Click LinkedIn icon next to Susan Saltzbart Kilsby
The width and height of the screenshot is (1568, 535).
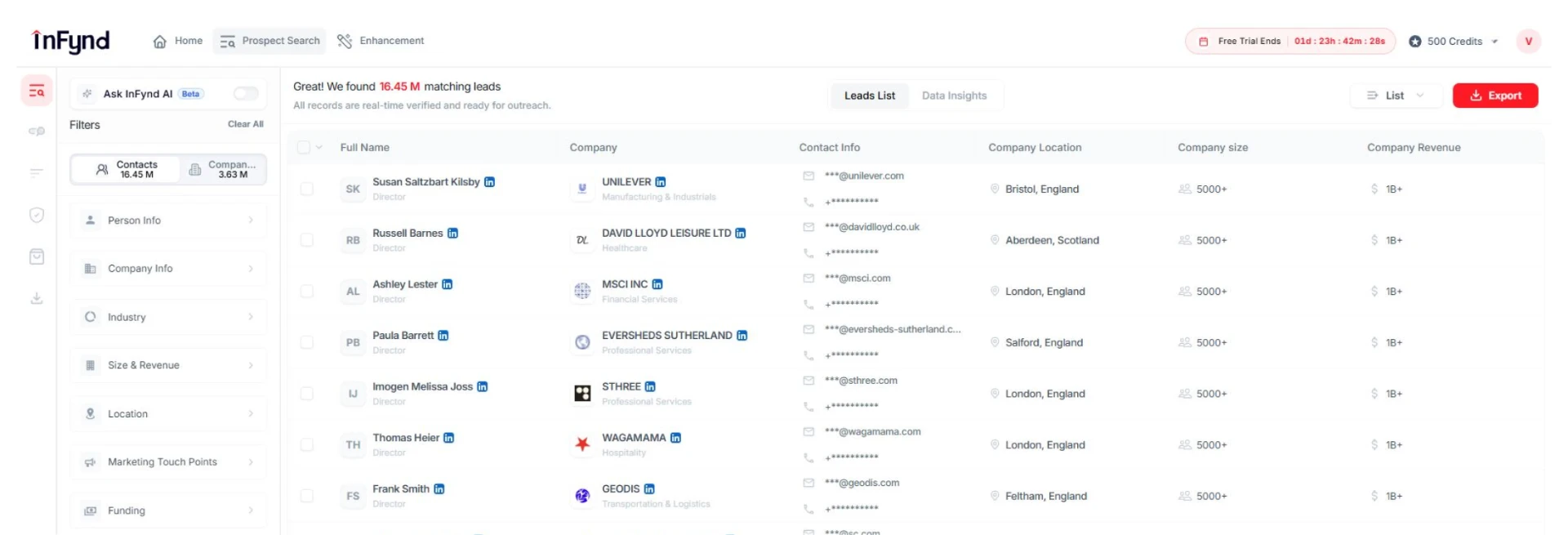point(490,182)
